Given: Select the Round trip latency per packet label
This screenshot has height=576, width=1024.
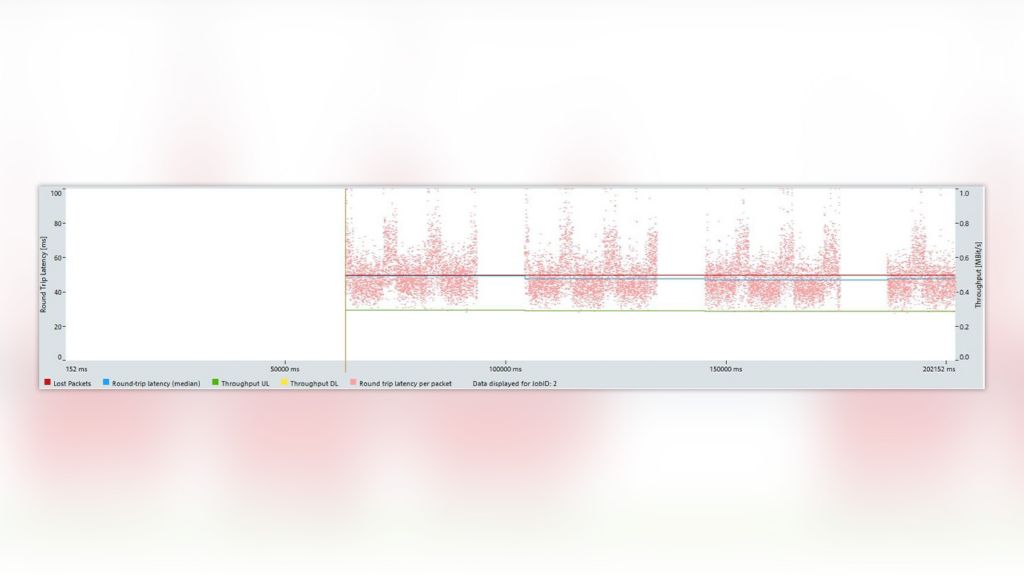Looking at the screenshot, I should [x=406, y=383].
